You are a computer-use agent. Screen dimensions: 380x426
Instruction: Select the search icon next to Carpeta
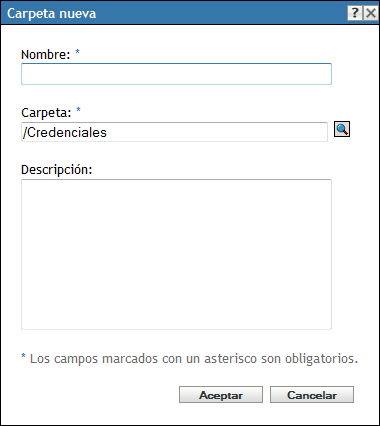click(x=342, y=129)
